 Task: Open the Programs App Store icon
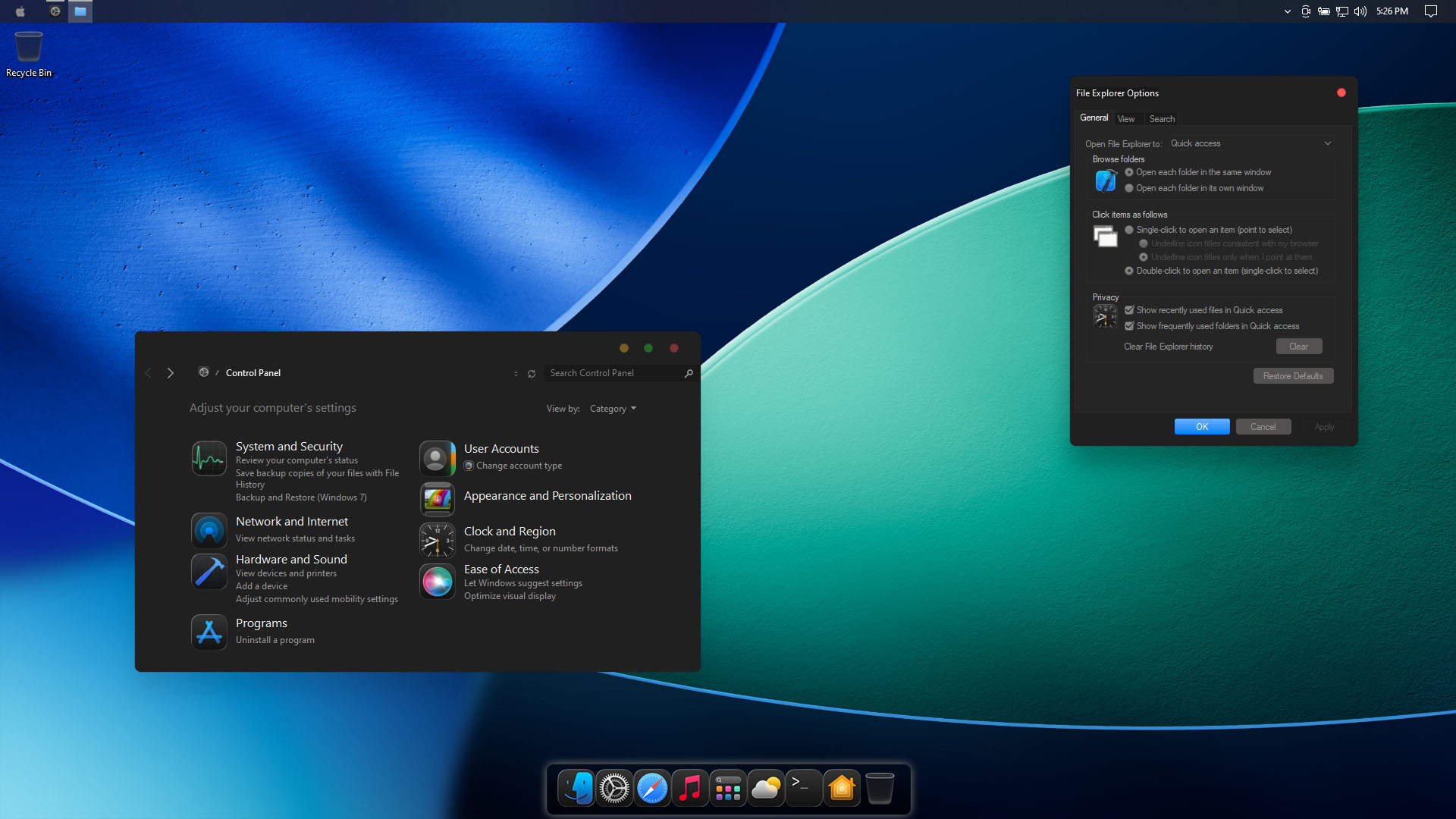click(x=209, y=632)
